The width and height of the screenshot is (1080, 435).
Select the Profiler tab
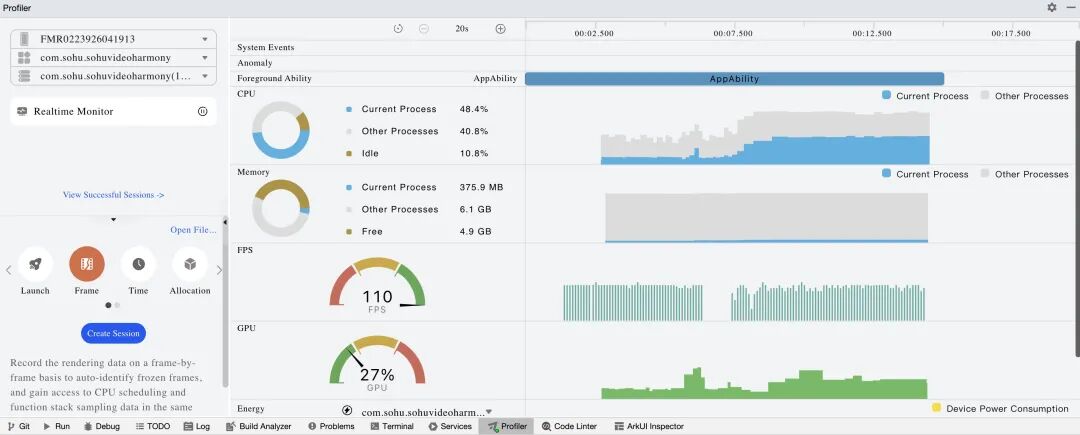(x=507, y=426)
